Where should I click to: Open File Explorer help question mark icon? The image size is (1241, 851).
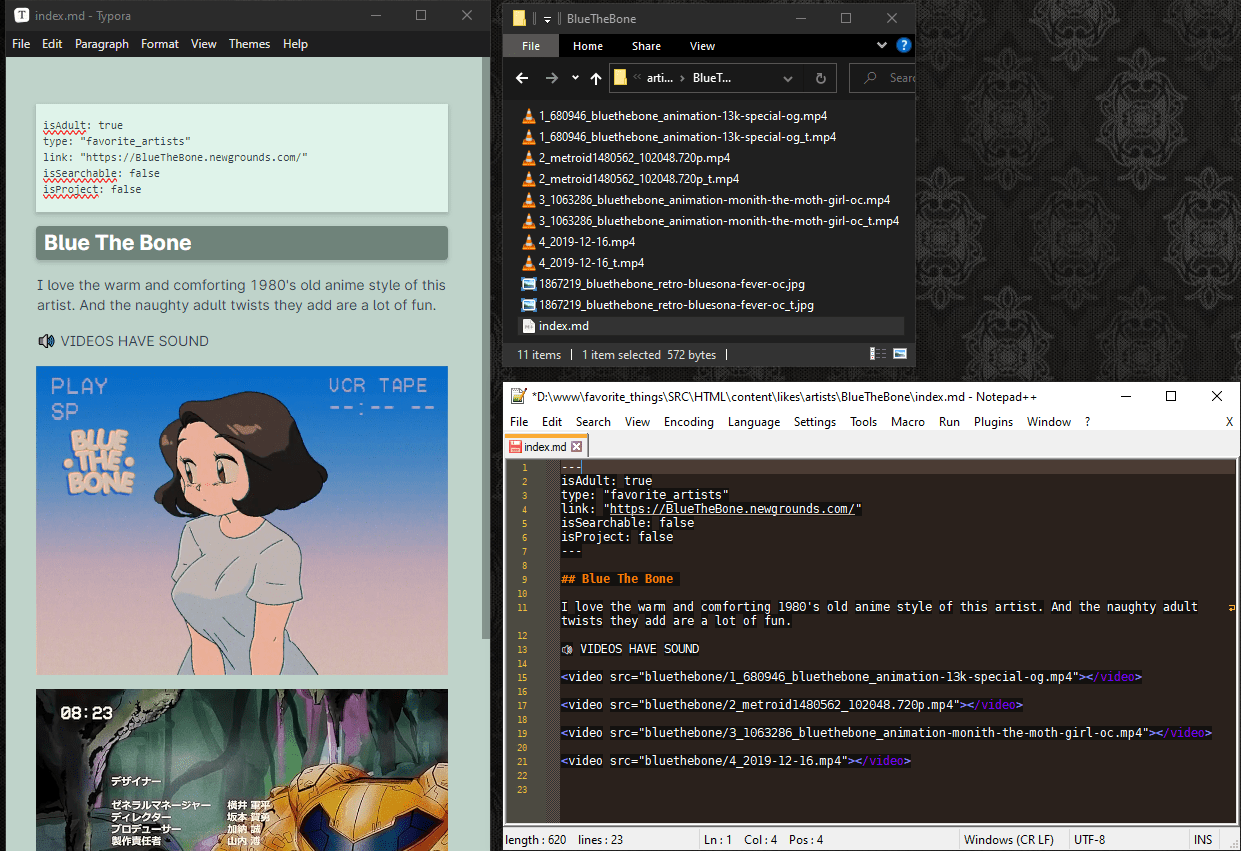(903, 45)
